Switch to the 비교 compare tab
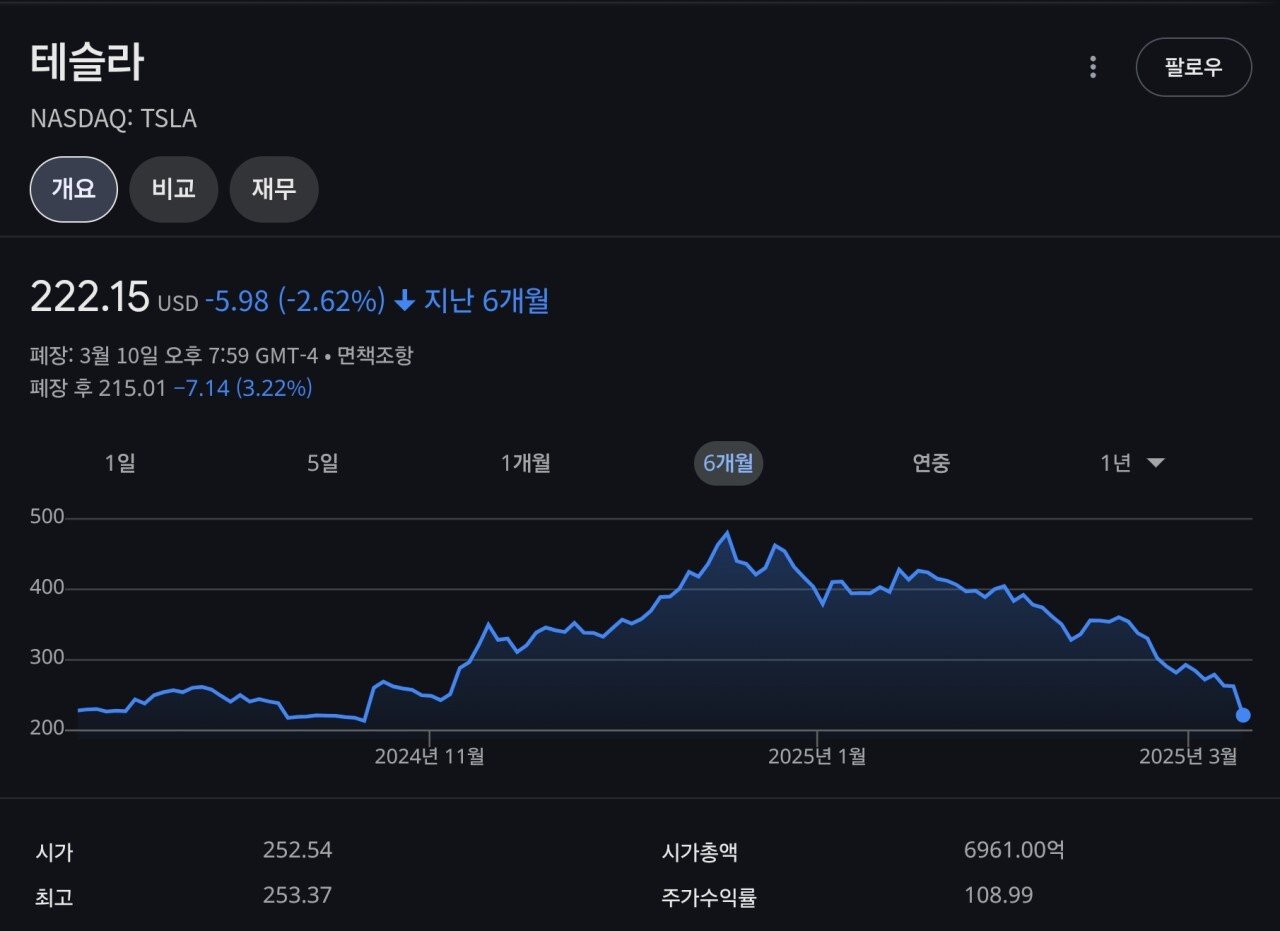The image size is (1280, 931). pyautogui.click(x=173, y=189)
